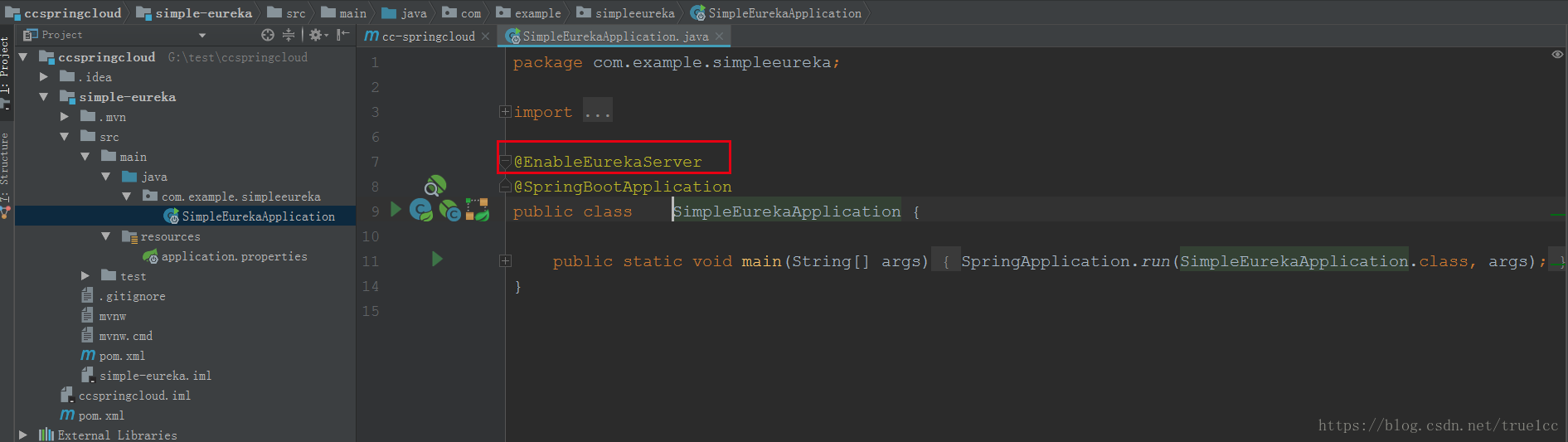Select the mvnw.cmd file
This screenshot has height=442, width=1568.
(x=126, y=336)
